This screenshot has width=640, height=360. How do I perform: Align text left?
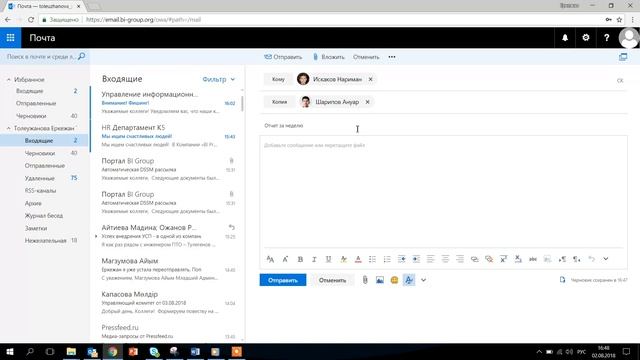click(430, 259)
